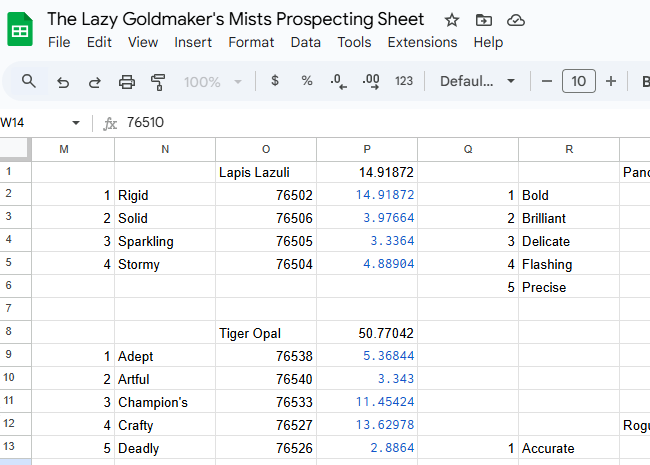Image resolution: width=650 pixels, height=465 pixels.
Task: Select the Rigid cell
Action: [165, 195]
